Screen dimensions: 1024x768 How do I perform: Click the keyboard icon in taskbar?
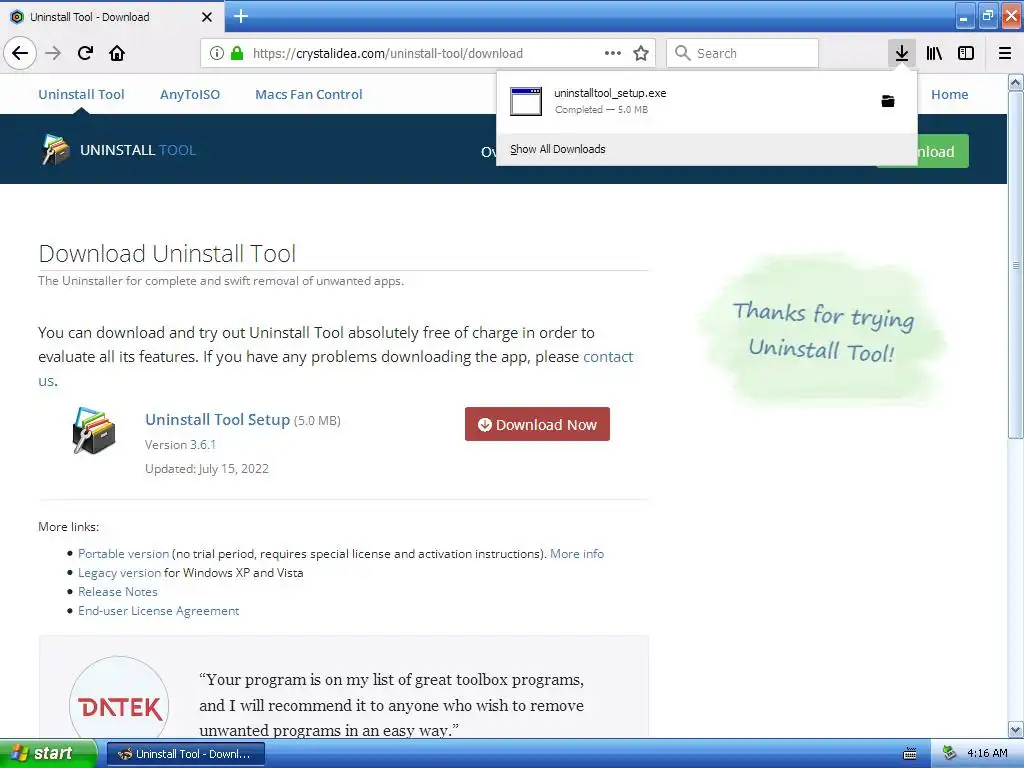(x=910, y=754)
